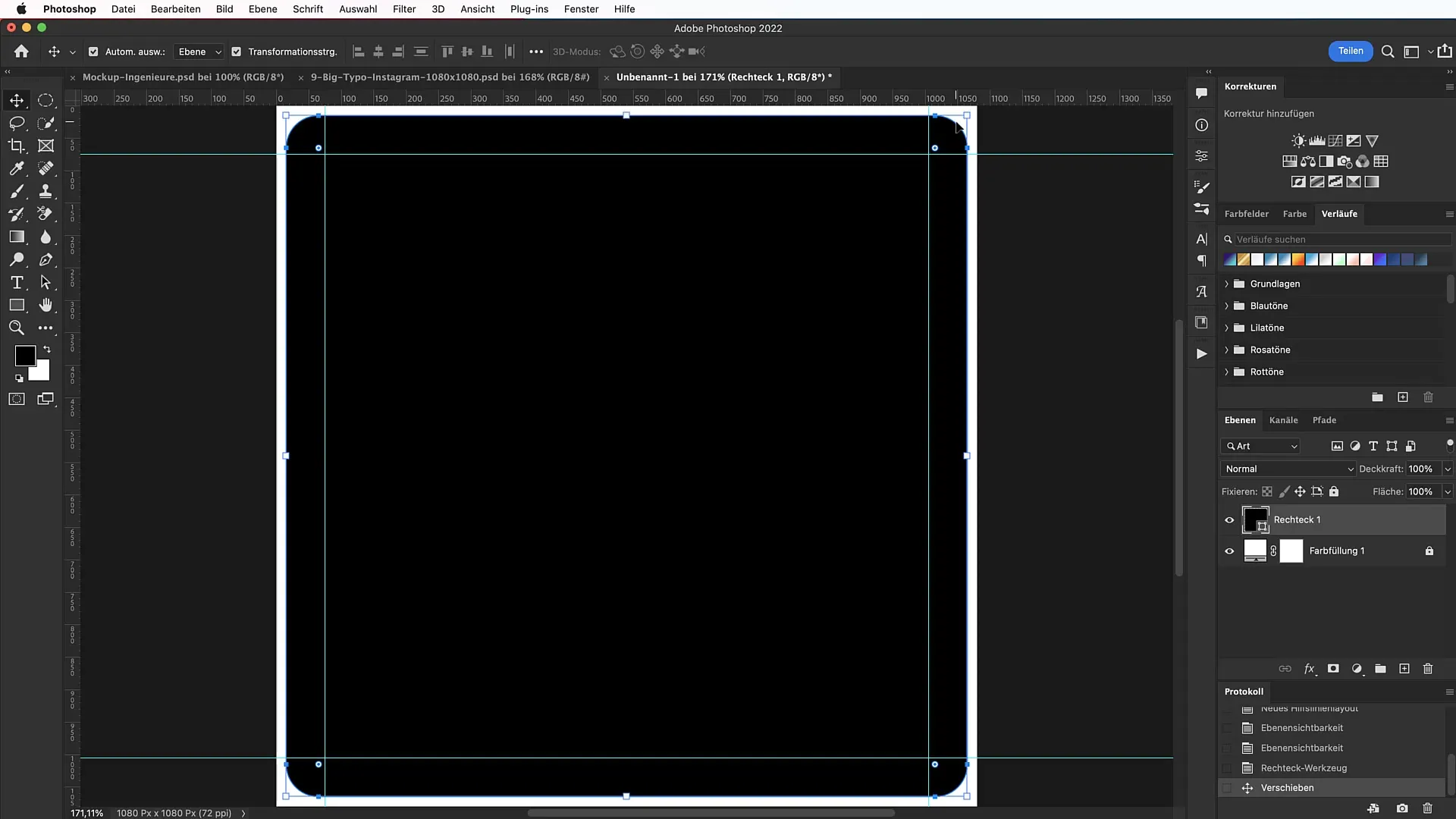Image resolution: width=1456 pixels, height=819 pixels.
Task: Toggle Quick Mask mode icon
Action: click(17, 399)
